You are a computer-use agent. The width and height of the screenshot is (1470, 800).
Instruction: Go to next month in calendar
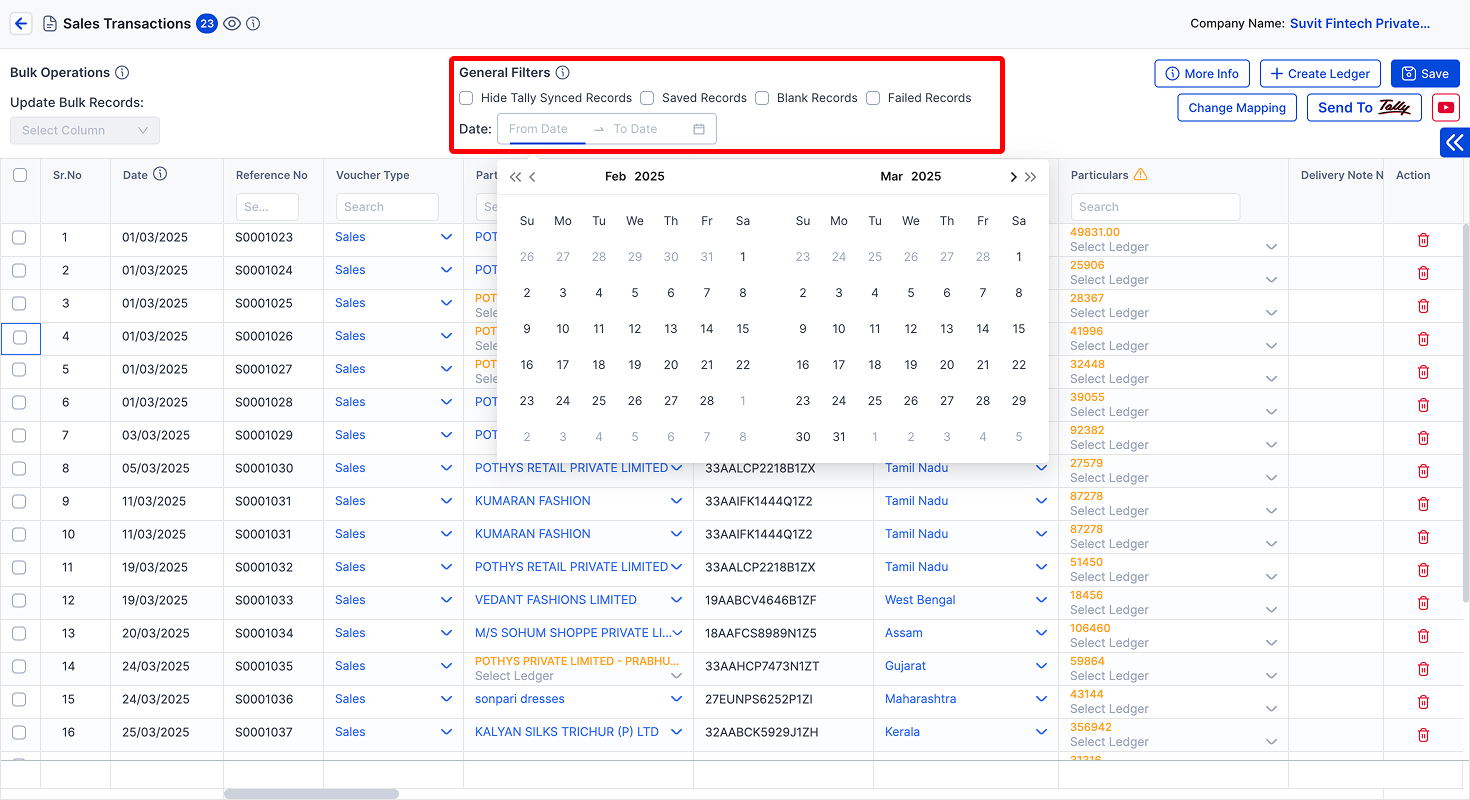(1013, 177)
